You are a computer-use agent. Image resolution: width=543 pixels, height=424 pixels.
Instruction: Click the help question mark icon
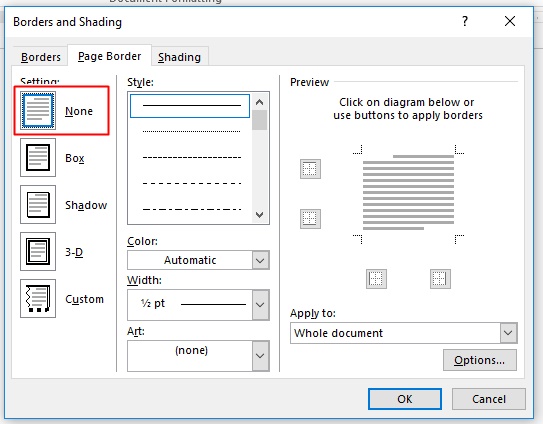point(465,21)
